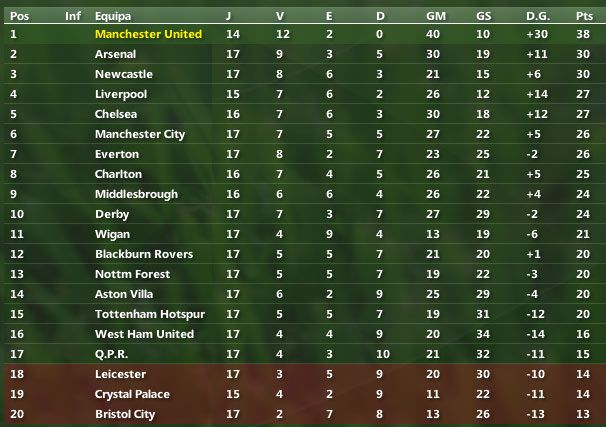Open Liverpool's team row
Image resolution: width=606 pixels, height=427 pixels.
[x=121, y=94]
